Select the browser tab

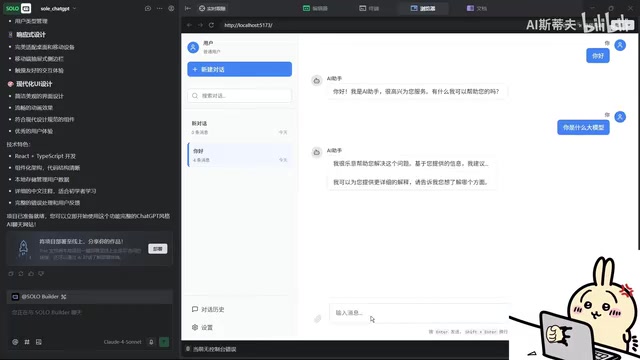tap(423, 8)
